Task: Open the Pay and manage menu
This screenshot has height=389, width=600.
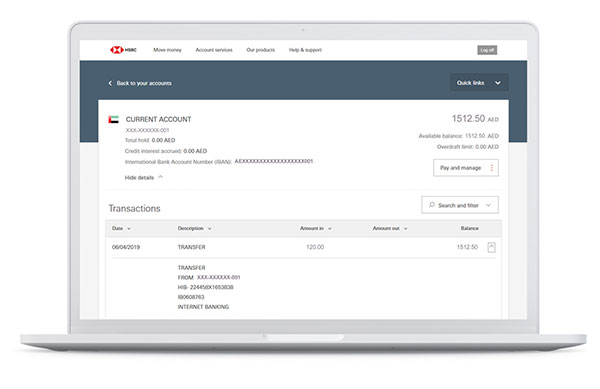Action: coord(466,168)
